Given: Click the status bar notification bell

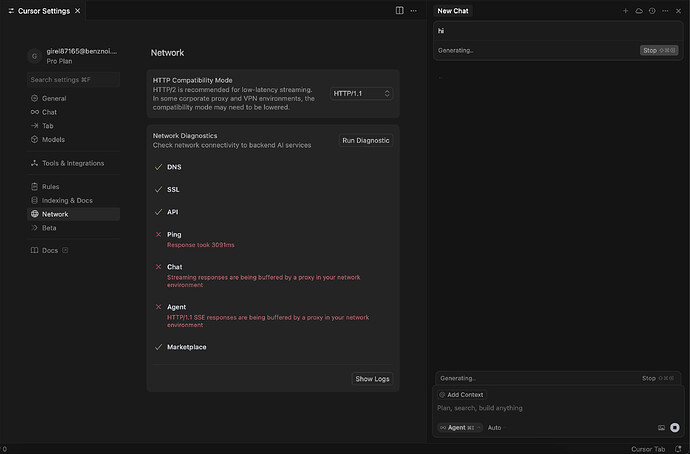Looking at the screenshot, I should pos(678,449).
